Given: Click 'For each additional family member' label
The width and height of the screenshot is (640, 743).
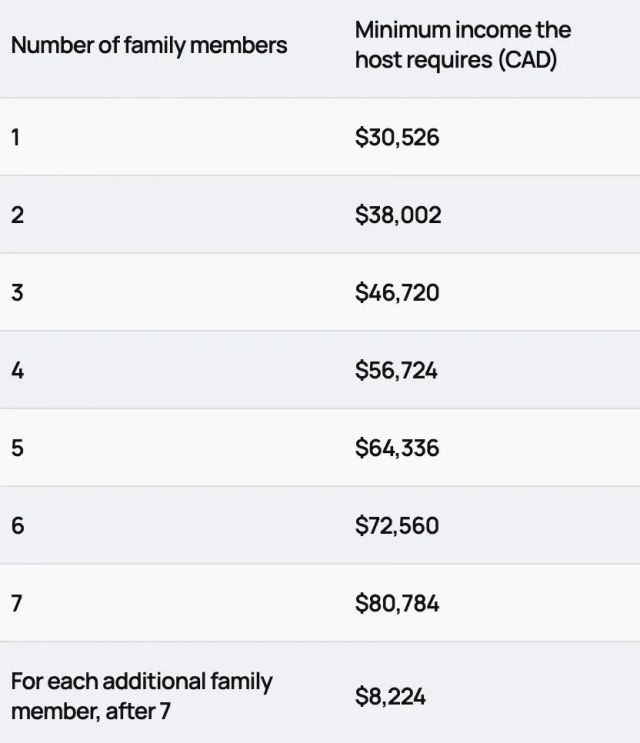Looking at the screenshot, I should click(x=141, y=682).
